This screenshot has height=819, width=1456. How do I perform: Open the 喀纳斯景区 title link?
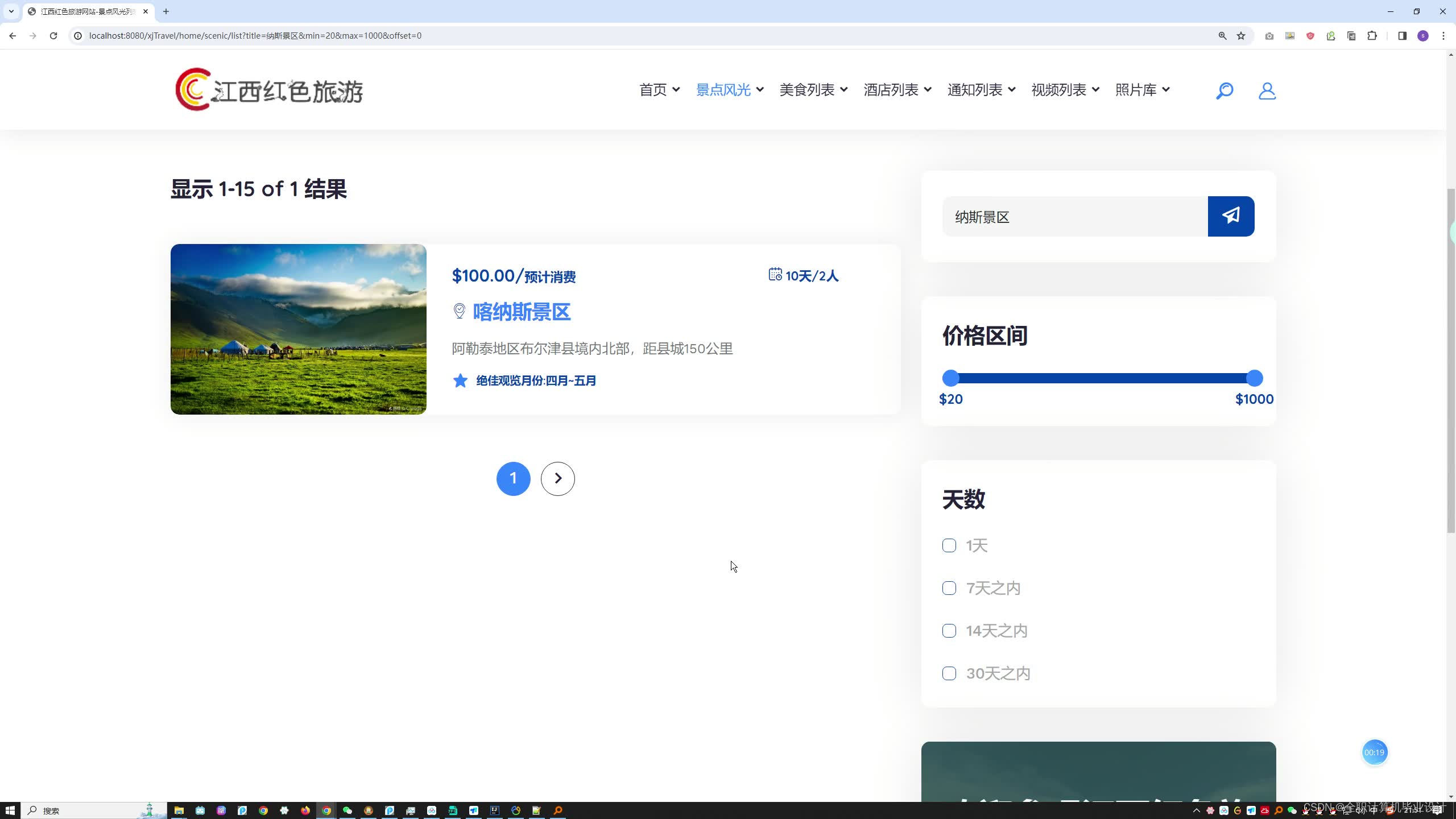click(x=522, y=312)
